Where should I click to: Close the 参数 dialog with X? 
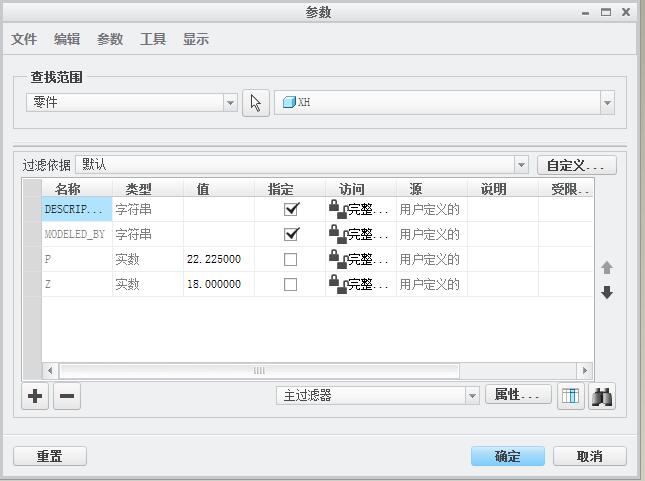[x=626, y=12]
